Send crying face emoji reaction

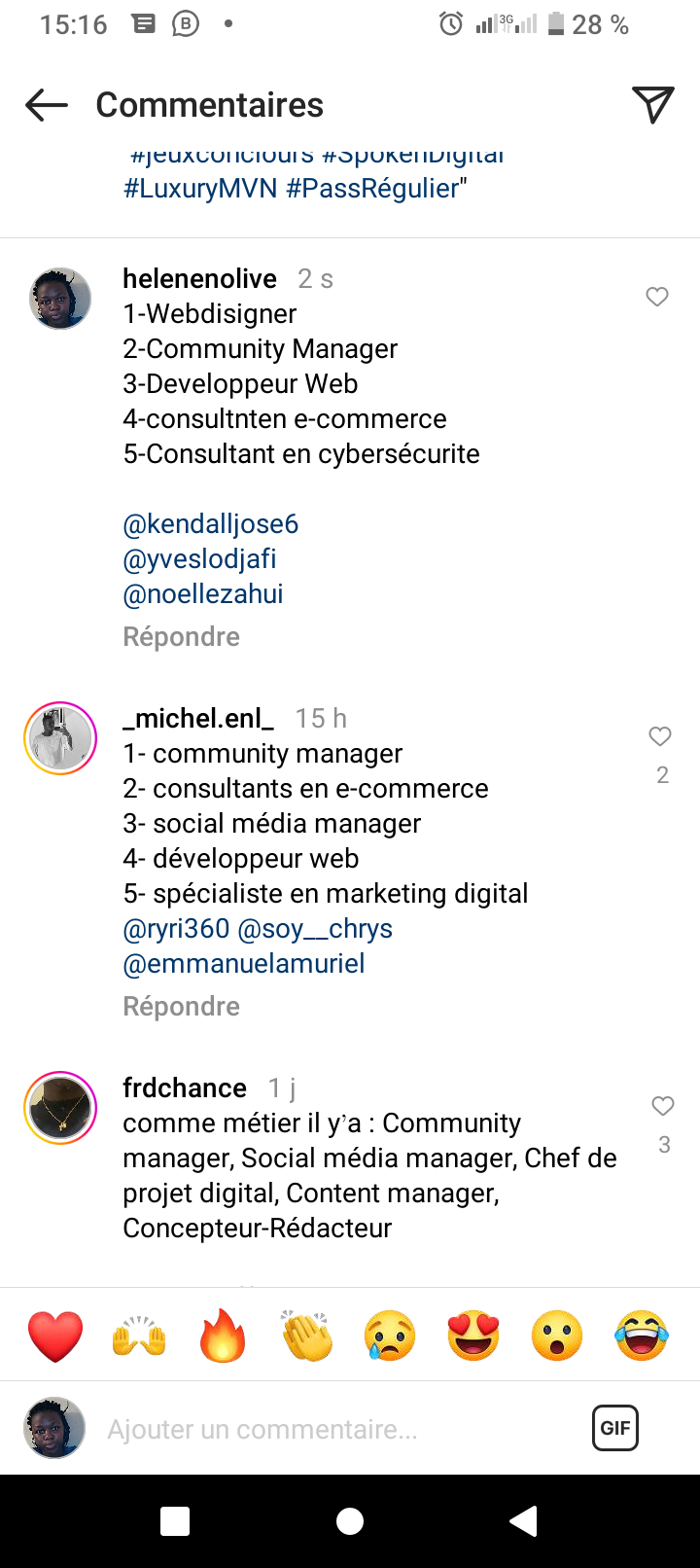(x=390, y=1335)
